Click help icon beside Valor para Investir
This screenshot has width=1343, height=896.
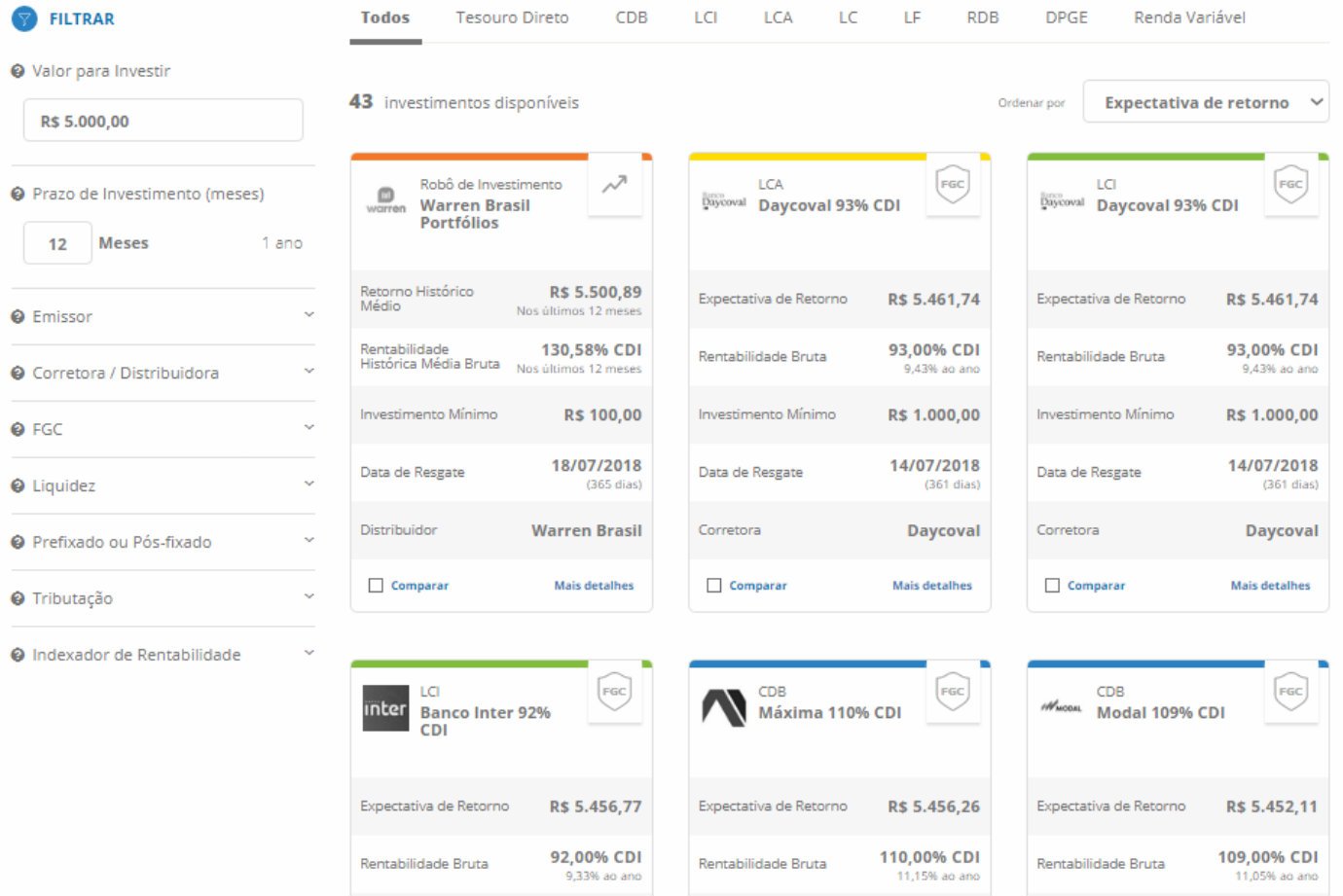18,71
